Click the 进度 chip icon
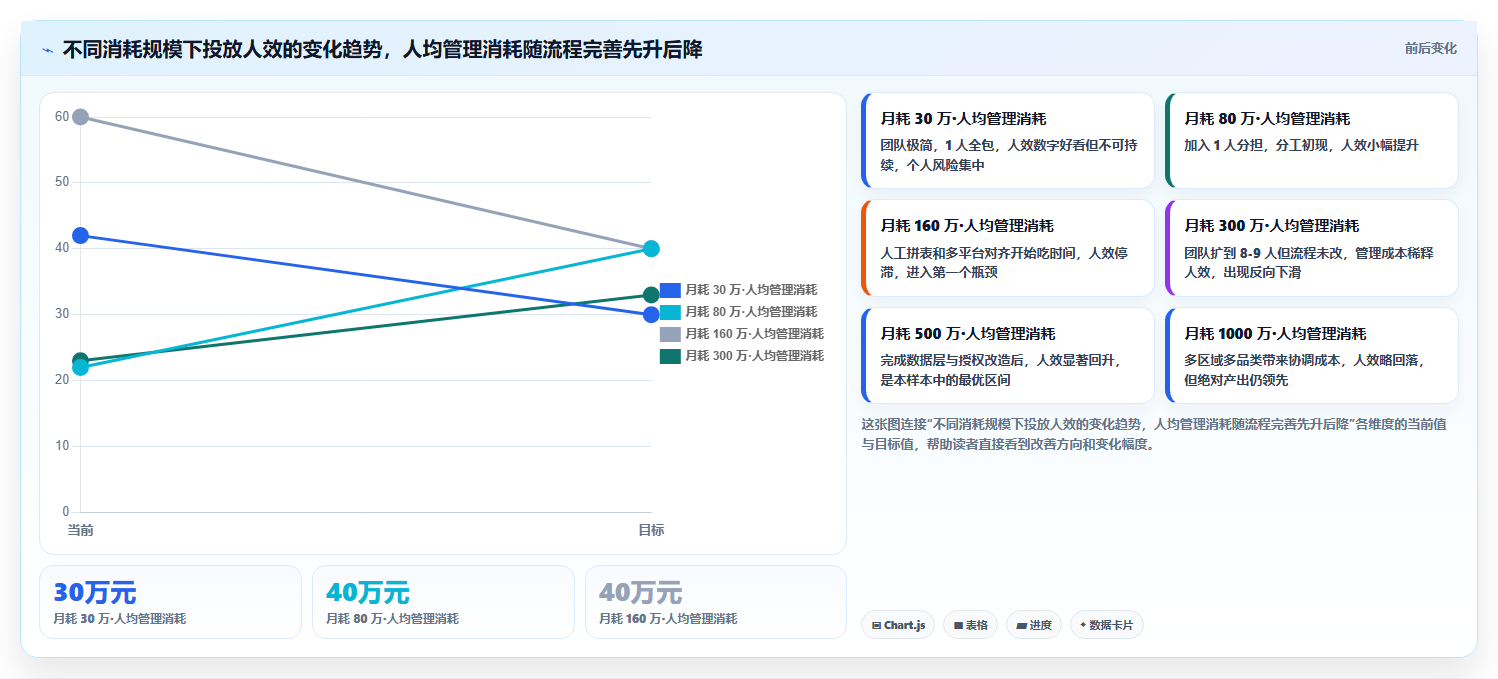Viewport: 1498px width, 679px height. 1021,626
